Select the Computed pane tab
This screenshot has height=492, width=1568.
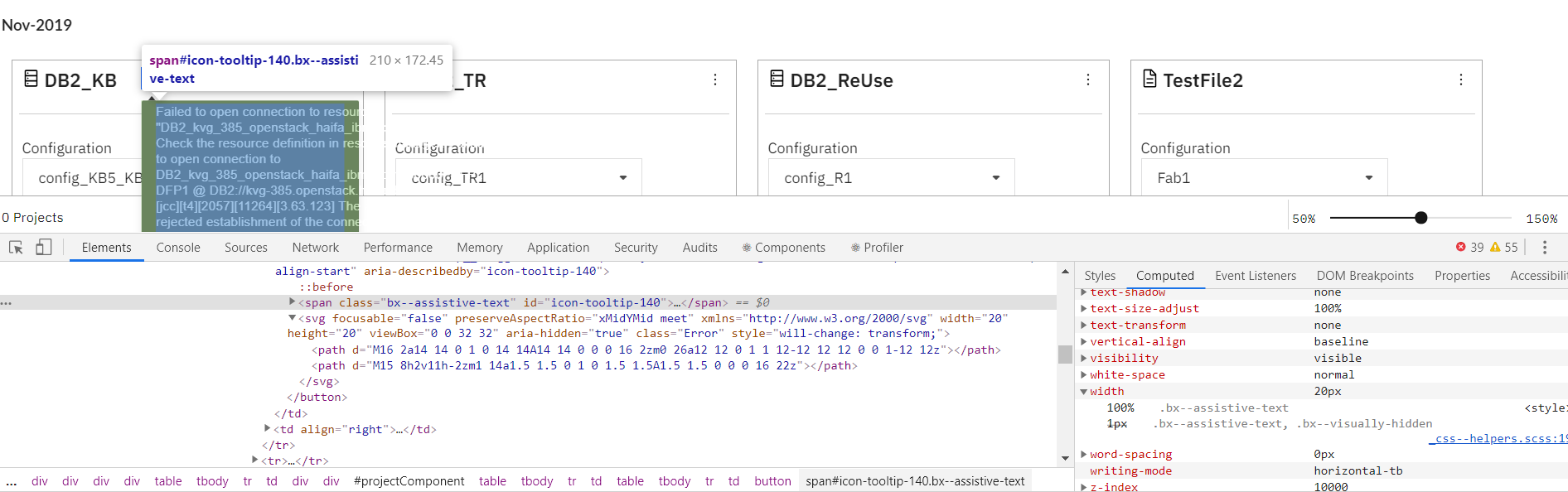(x=1165, y=275)
